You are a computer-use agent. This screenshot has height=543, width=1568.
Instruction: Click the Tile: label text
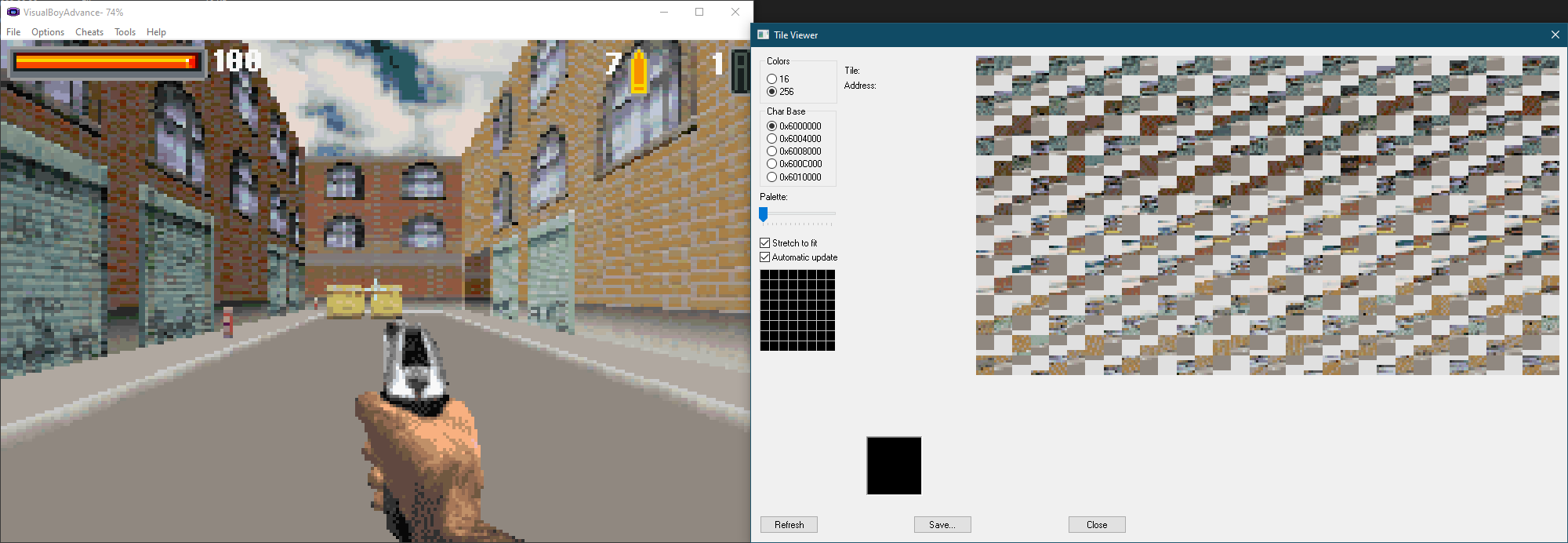tap(852, 71)
